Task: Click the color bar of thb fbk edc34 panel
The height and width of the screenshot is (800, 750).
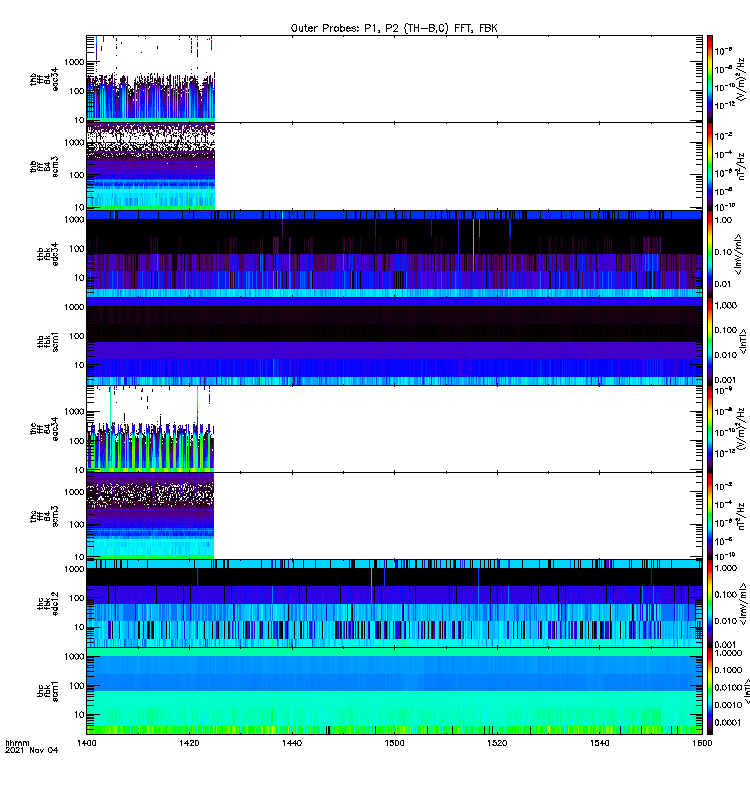Action: (710, 254)
